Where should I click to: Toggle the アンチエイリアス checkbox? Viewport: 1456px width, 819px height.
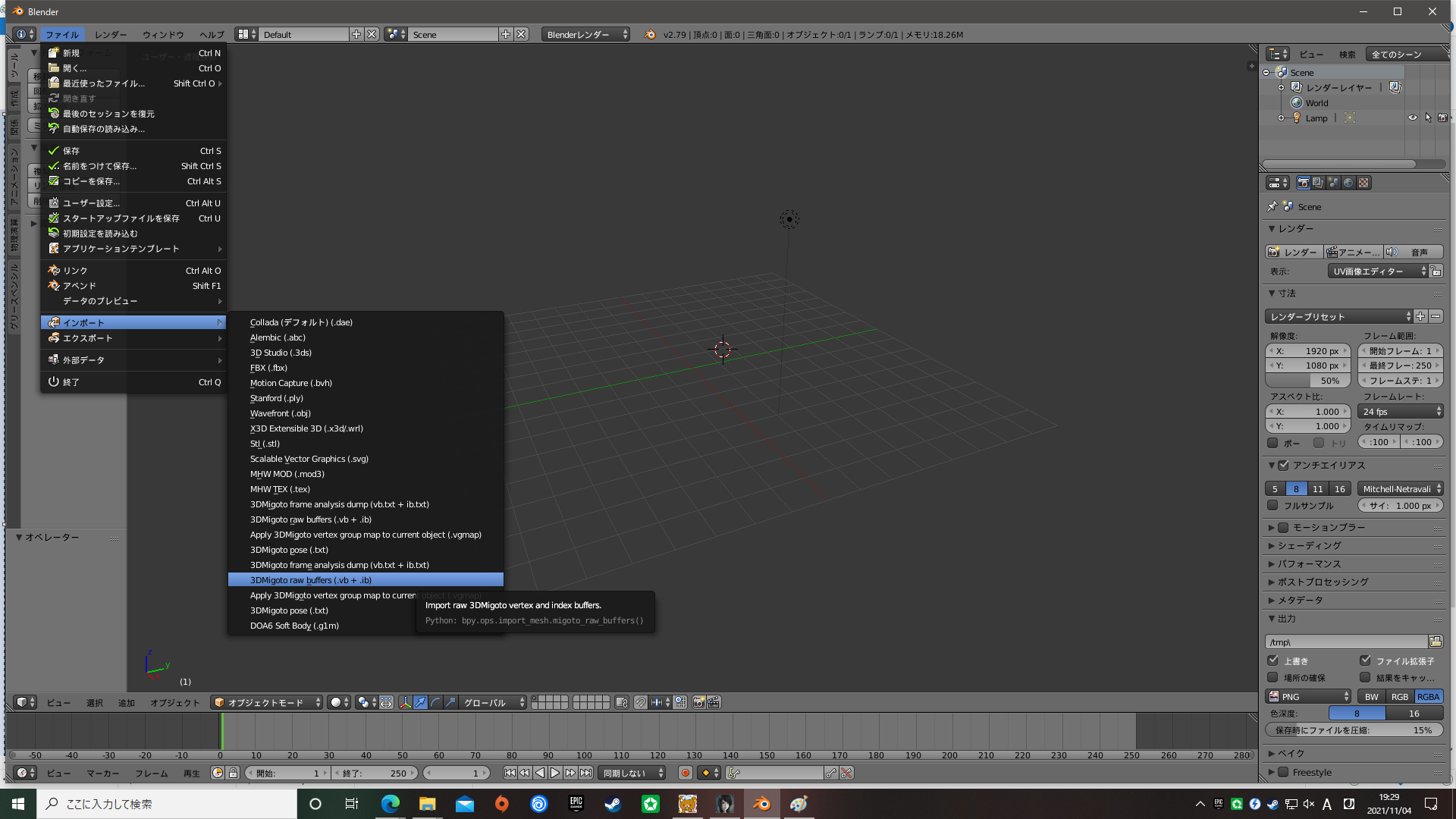click(x=1283, y=465)
